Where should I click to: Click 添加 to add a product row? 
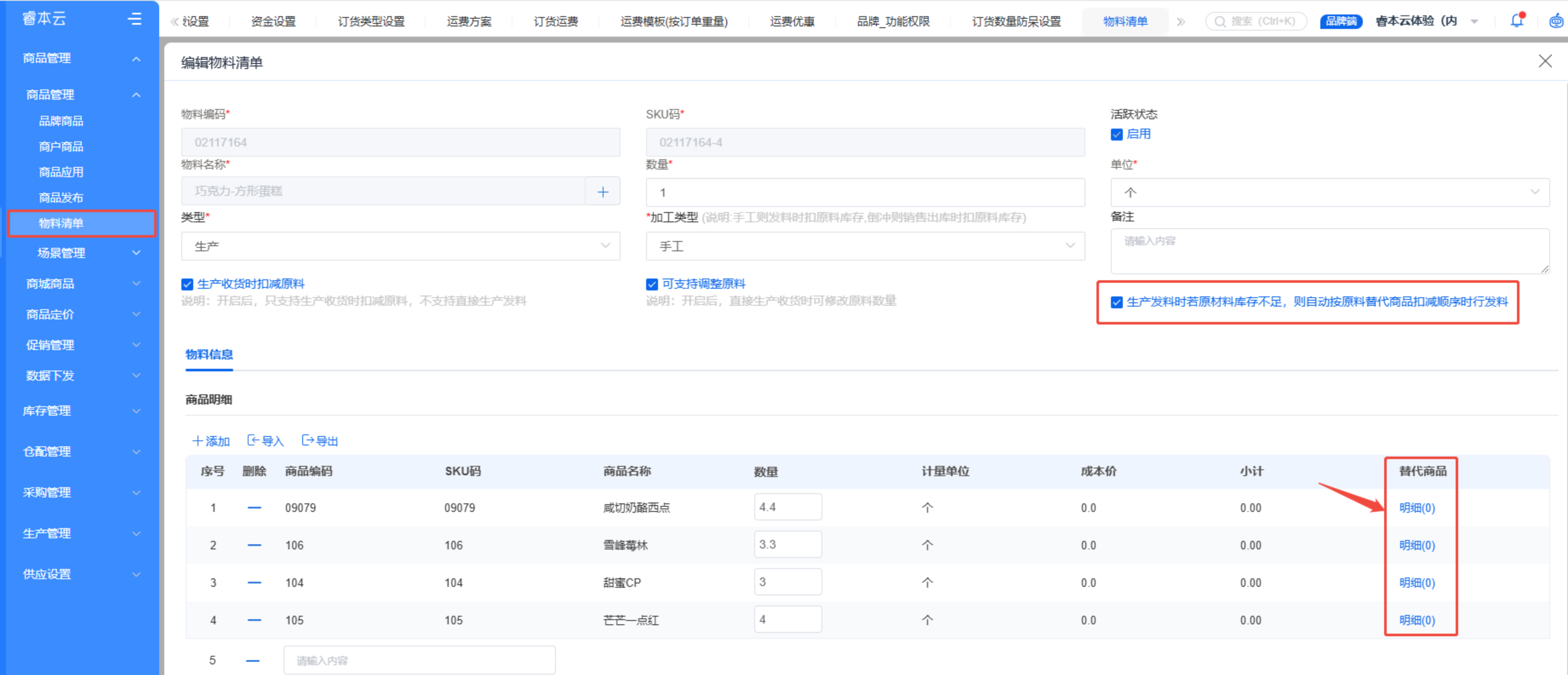(211, 440)
